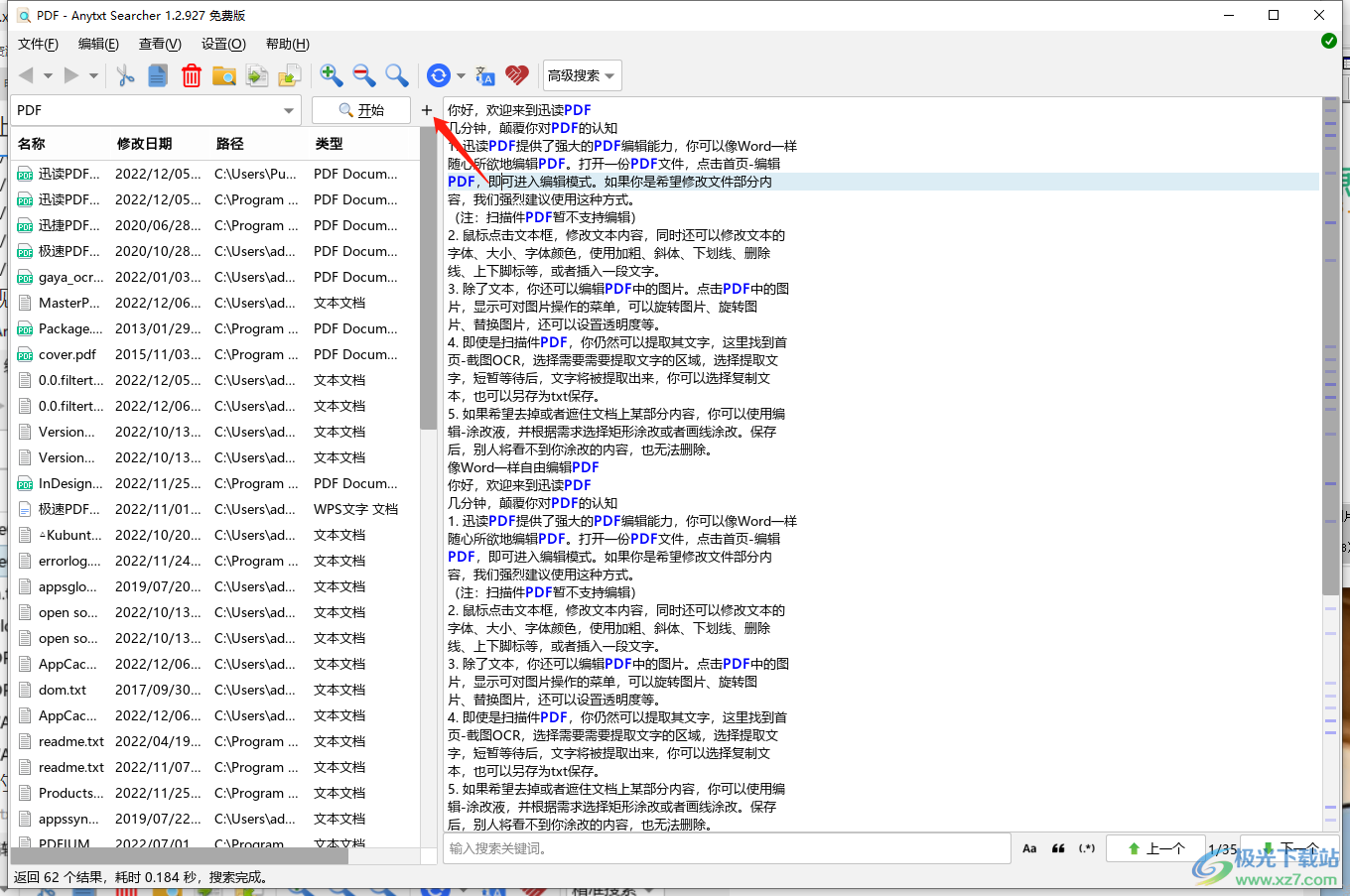Open the 设置(O) menu
Image resolution: width=1350 pixels, height=896 pixels.
coord(223,44)
